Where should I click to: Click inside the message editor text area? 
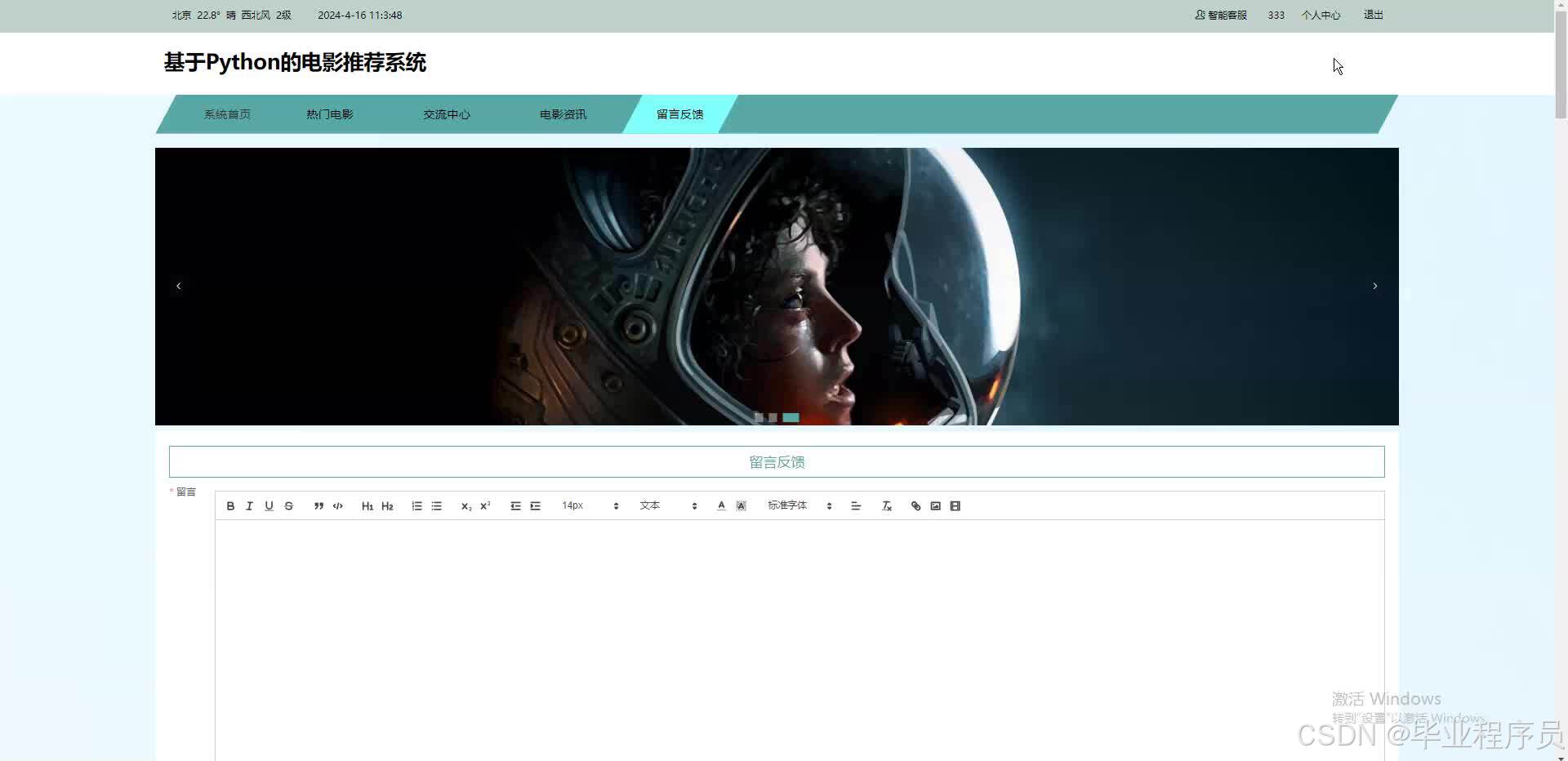coord(800,641)
